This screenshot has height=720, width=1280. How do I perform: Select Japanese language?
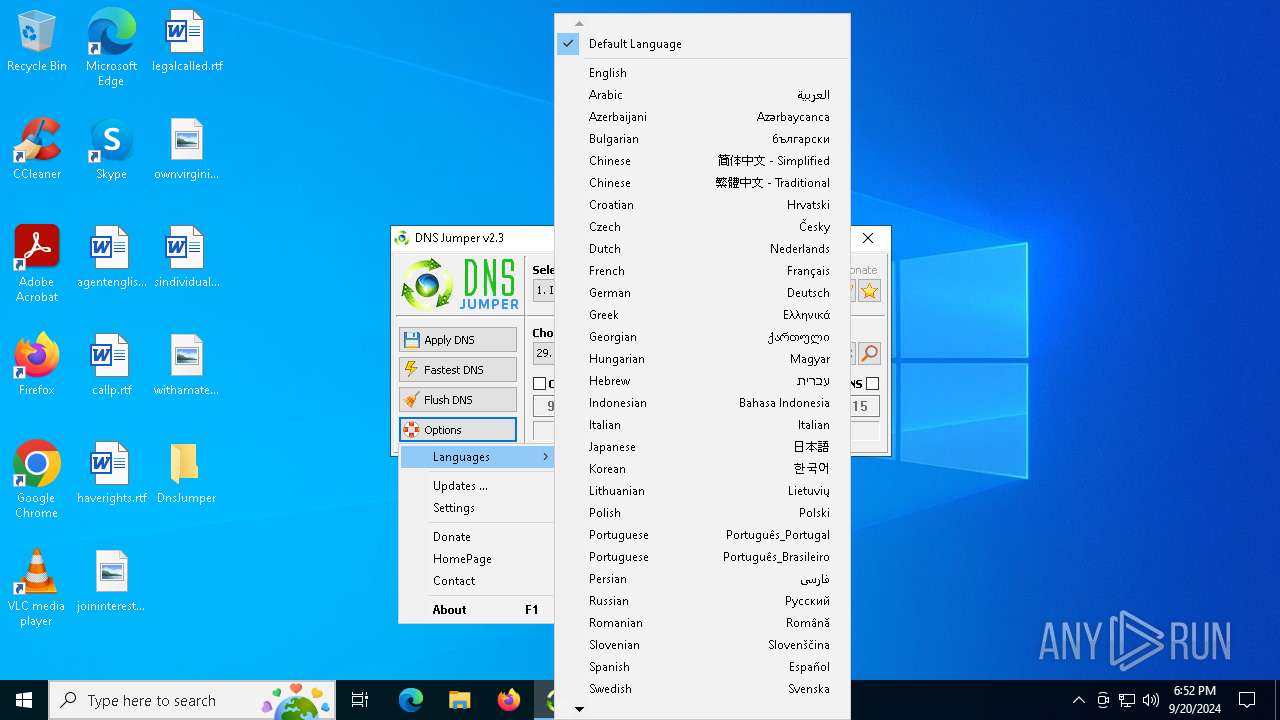pyautogui.click(x=702, y=447)
